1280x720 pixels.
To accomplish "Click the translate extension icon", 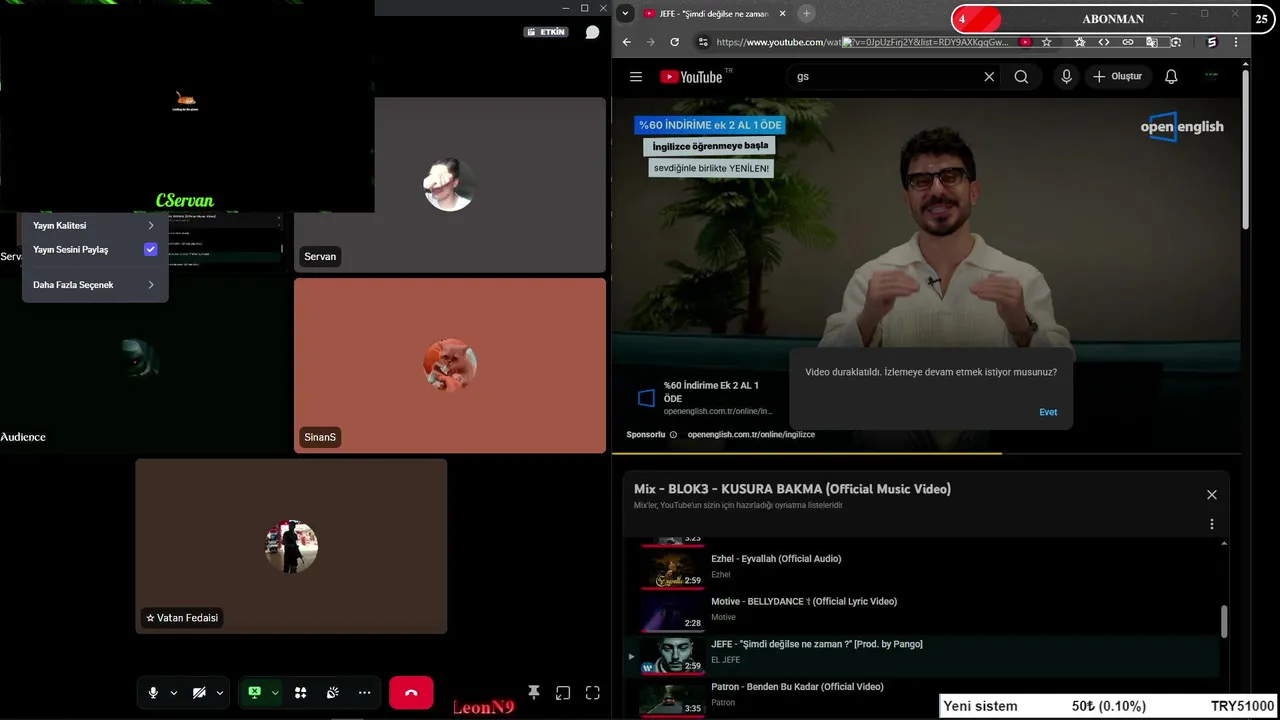I will [x=1152, y=42].
